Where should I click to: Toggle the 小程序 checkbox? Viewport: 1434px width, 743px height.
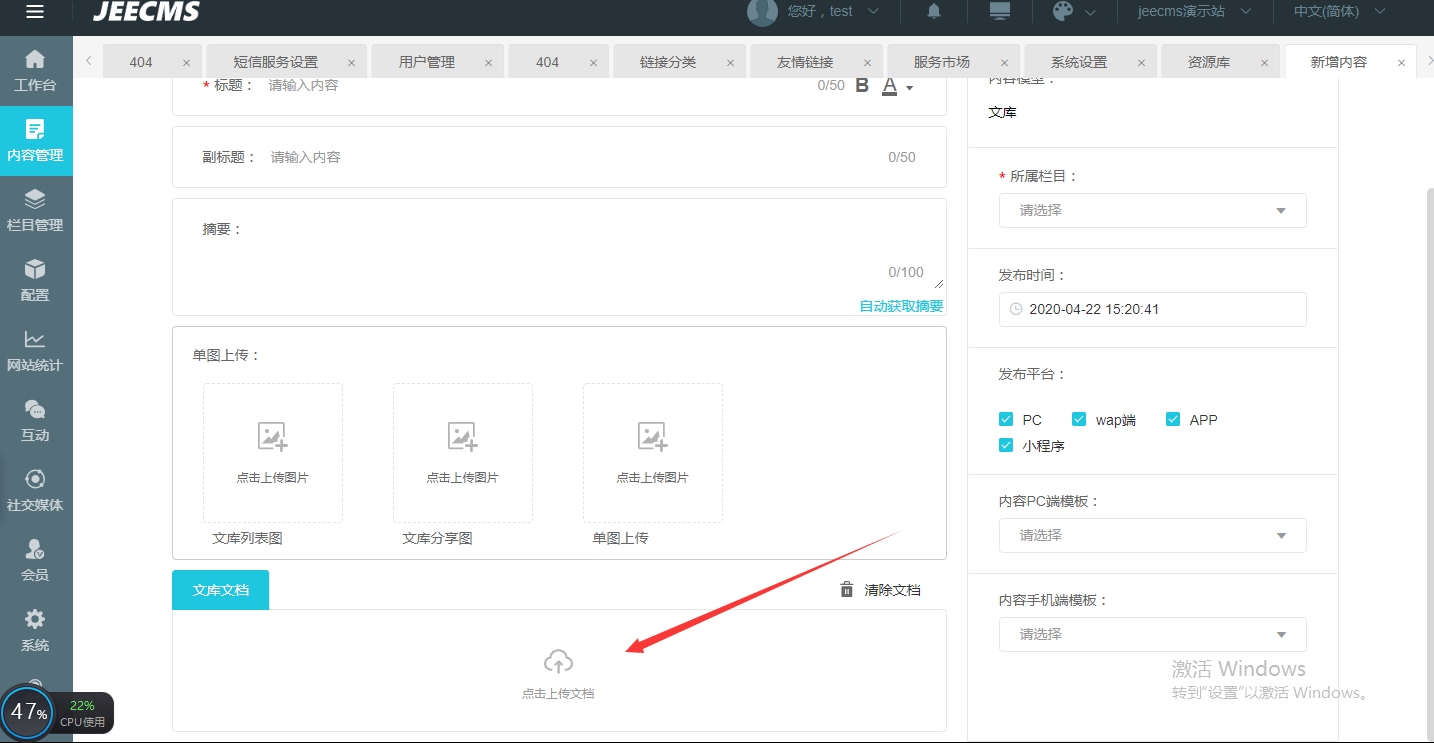(1006, 445)
